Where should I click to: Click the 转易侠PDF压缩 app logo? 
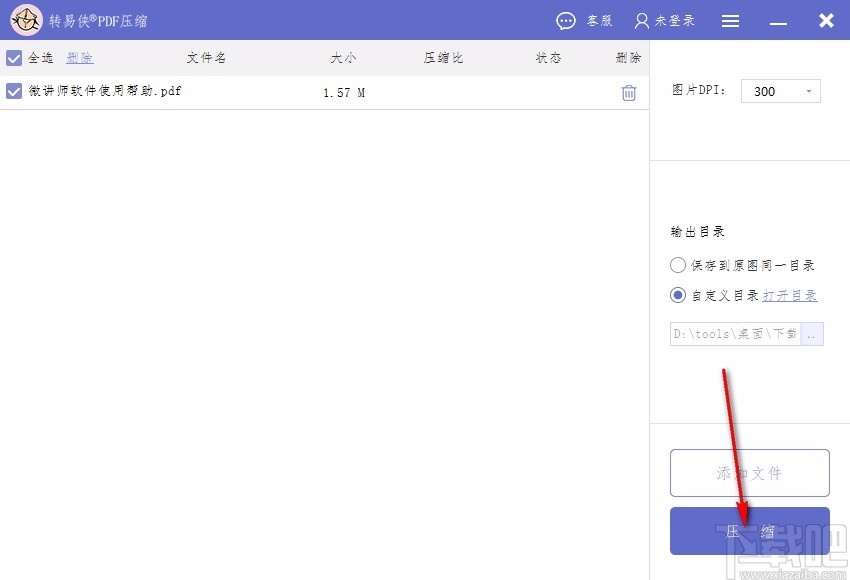[x=26, y=20]
